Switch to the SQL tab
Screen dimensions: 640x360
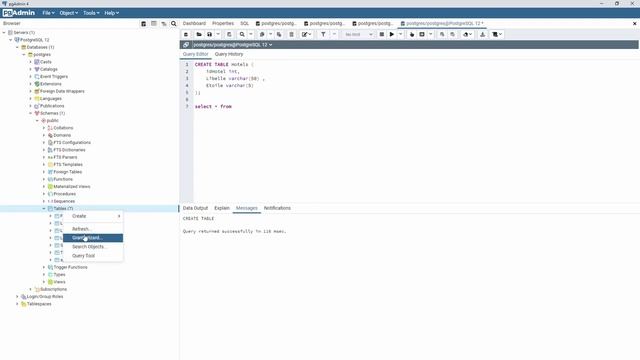[244, 24]
